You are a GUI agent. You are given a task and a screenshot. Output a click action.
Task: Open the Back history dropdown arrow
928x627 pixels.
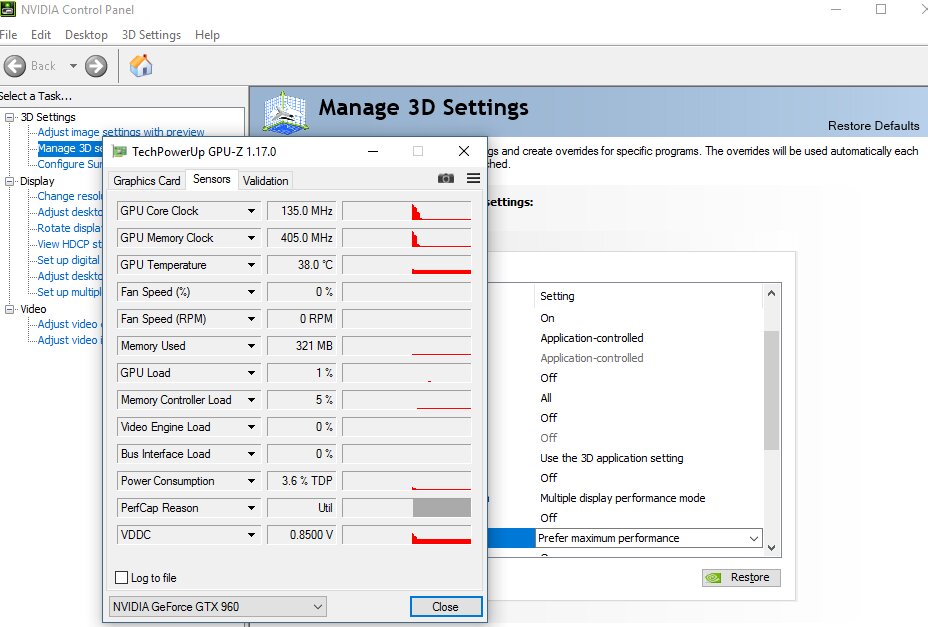[73, 66]
